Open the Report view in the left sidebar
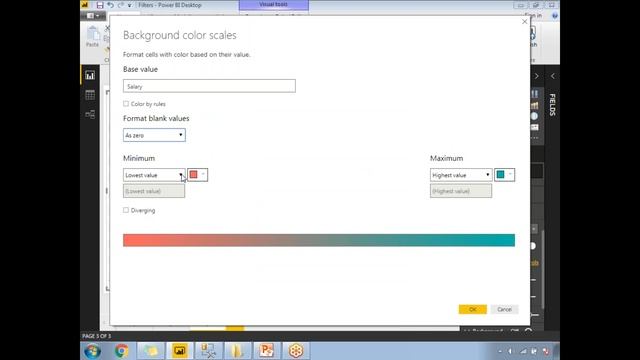Viewport: 640px width, 360px height. tap(90, 75)
